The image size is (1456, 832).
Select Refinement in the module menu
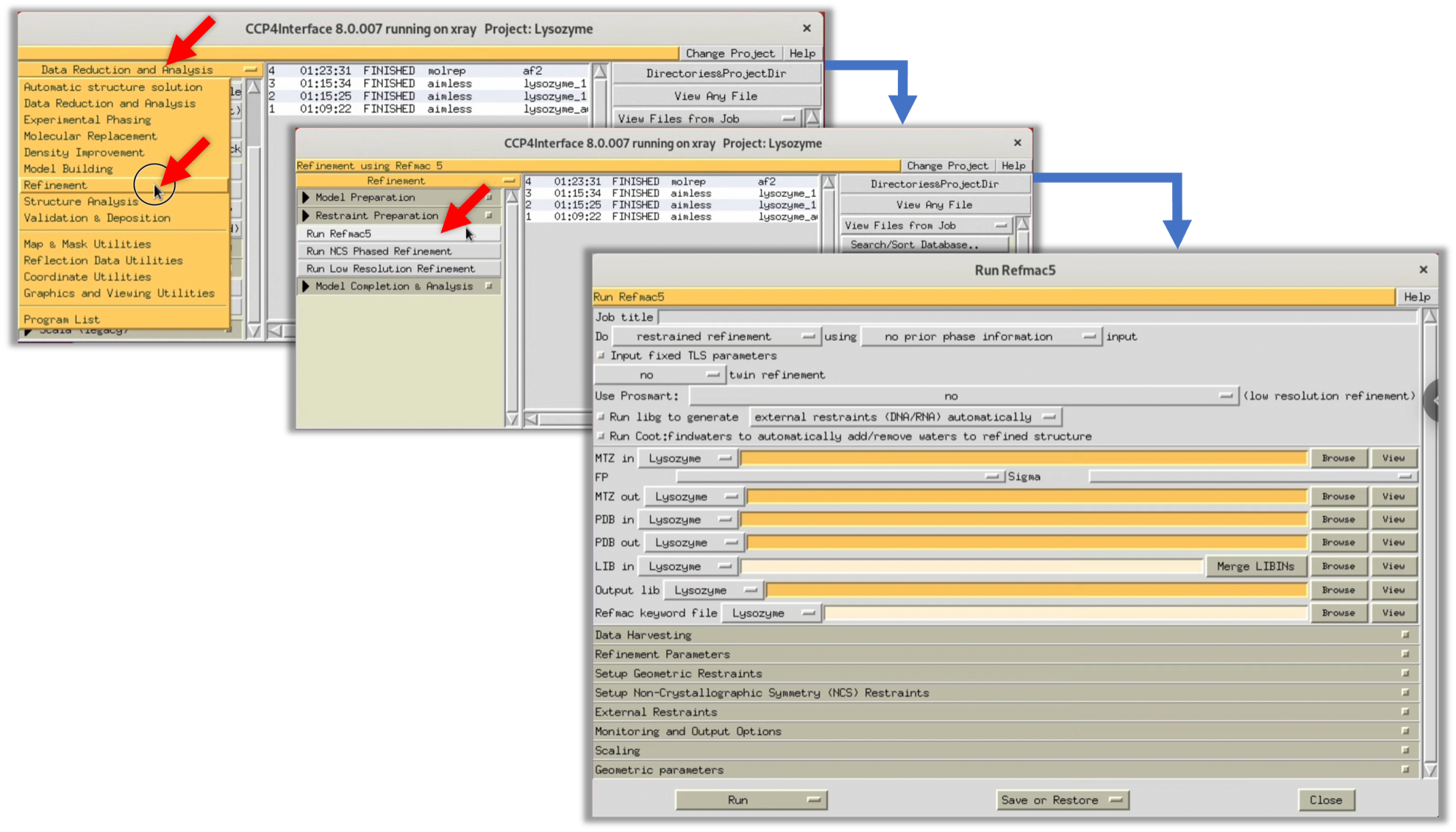pos(55,185)
